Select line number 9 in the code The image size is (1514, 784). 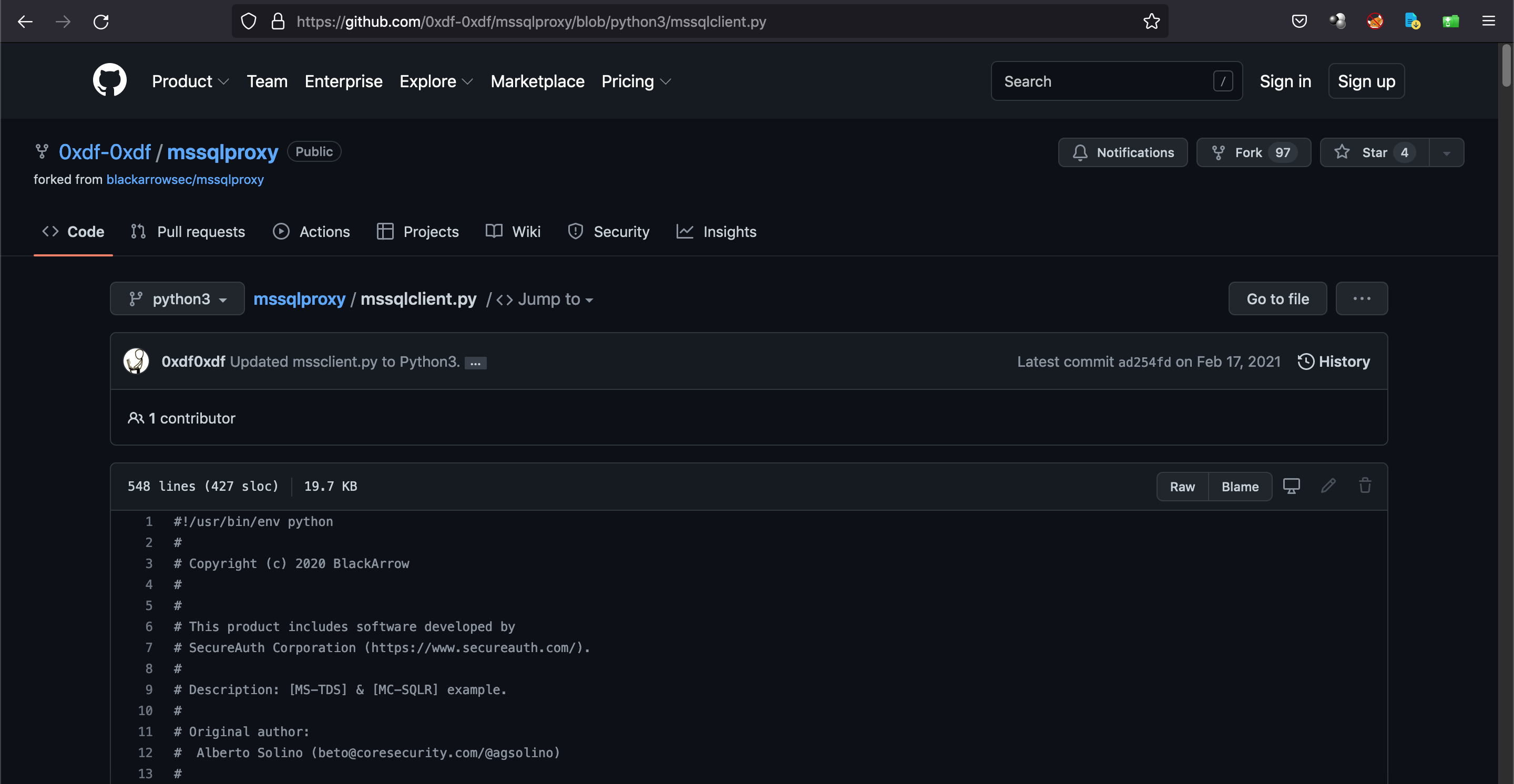[x=149, y=689]
